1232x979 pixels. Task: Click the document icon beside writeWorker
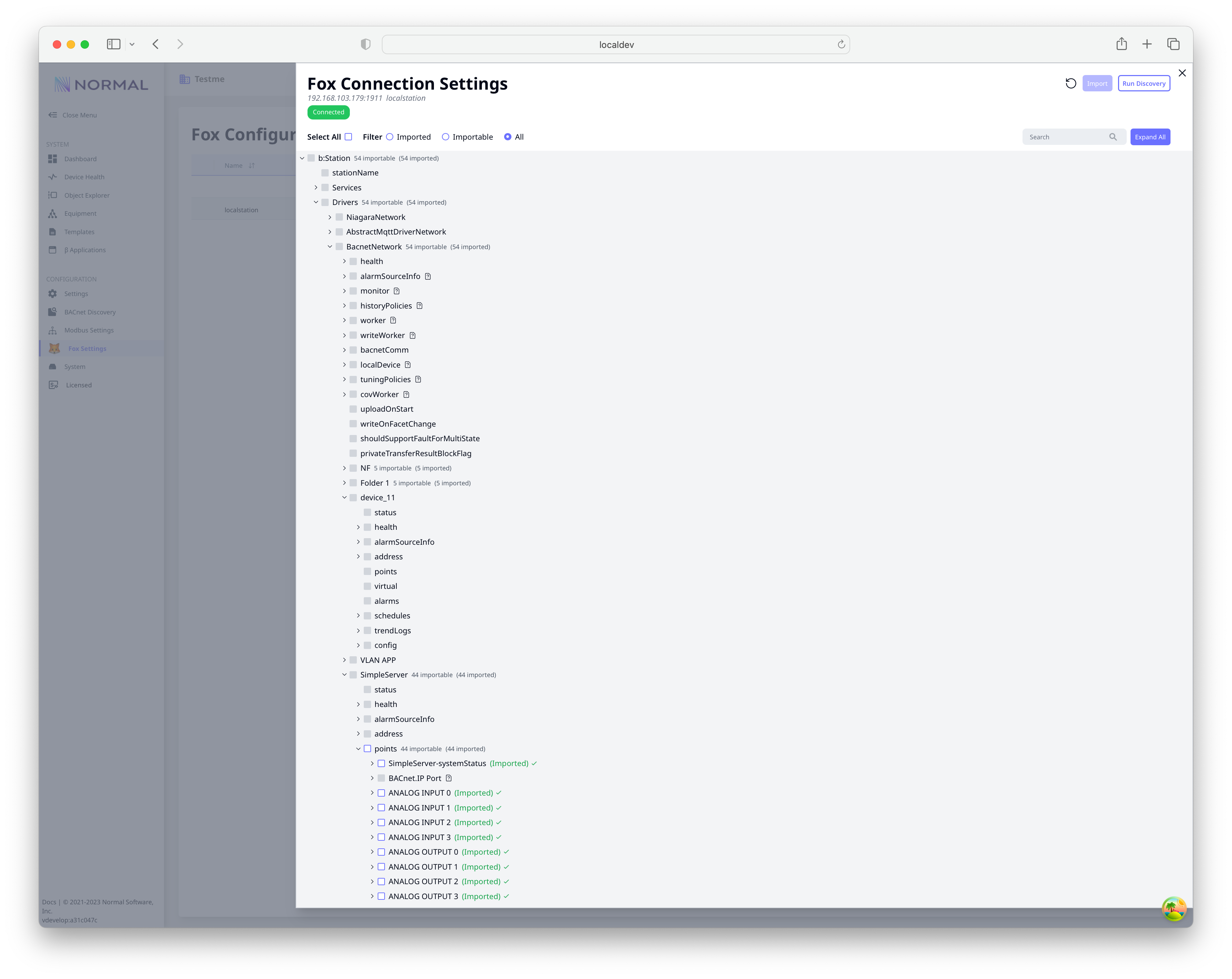(412, 336)
